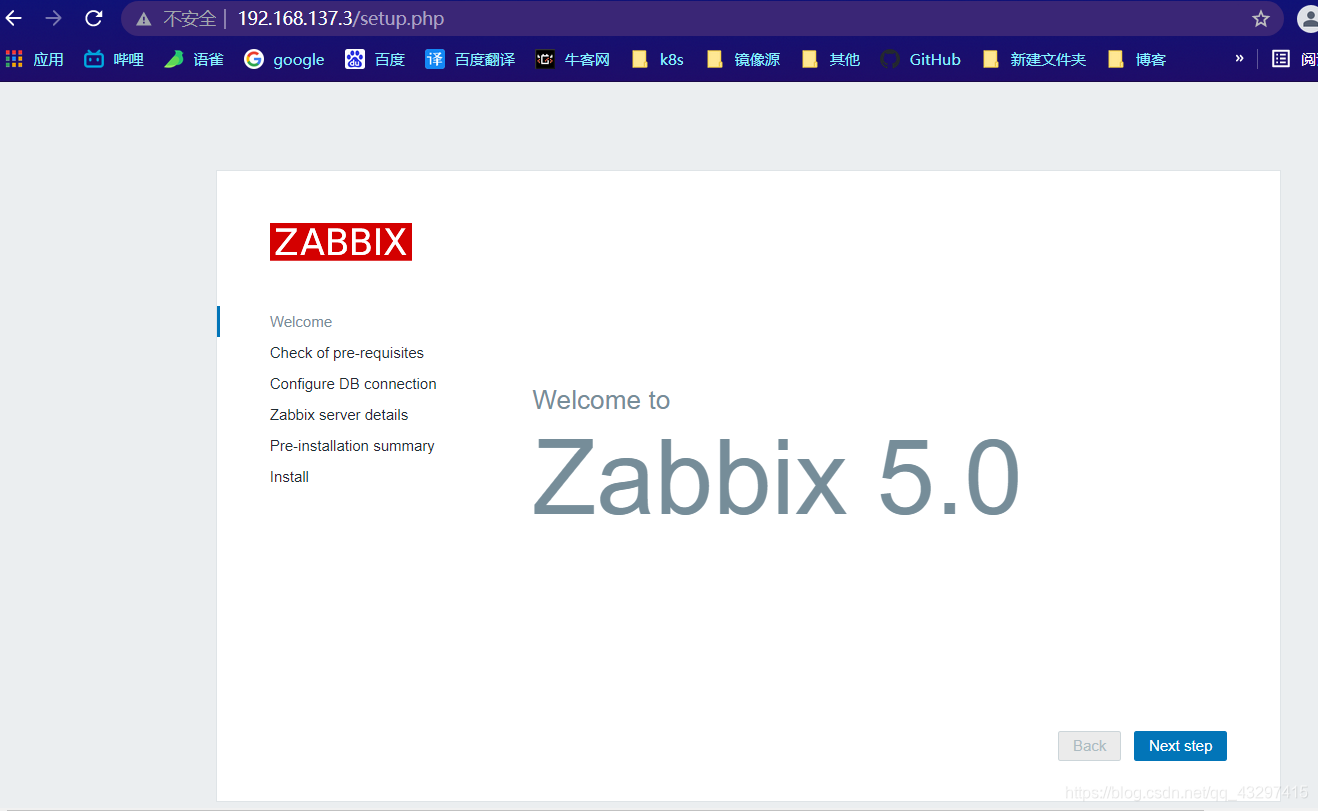
Task: Click the address bar URL field
Action: click(x=300, y=18)
